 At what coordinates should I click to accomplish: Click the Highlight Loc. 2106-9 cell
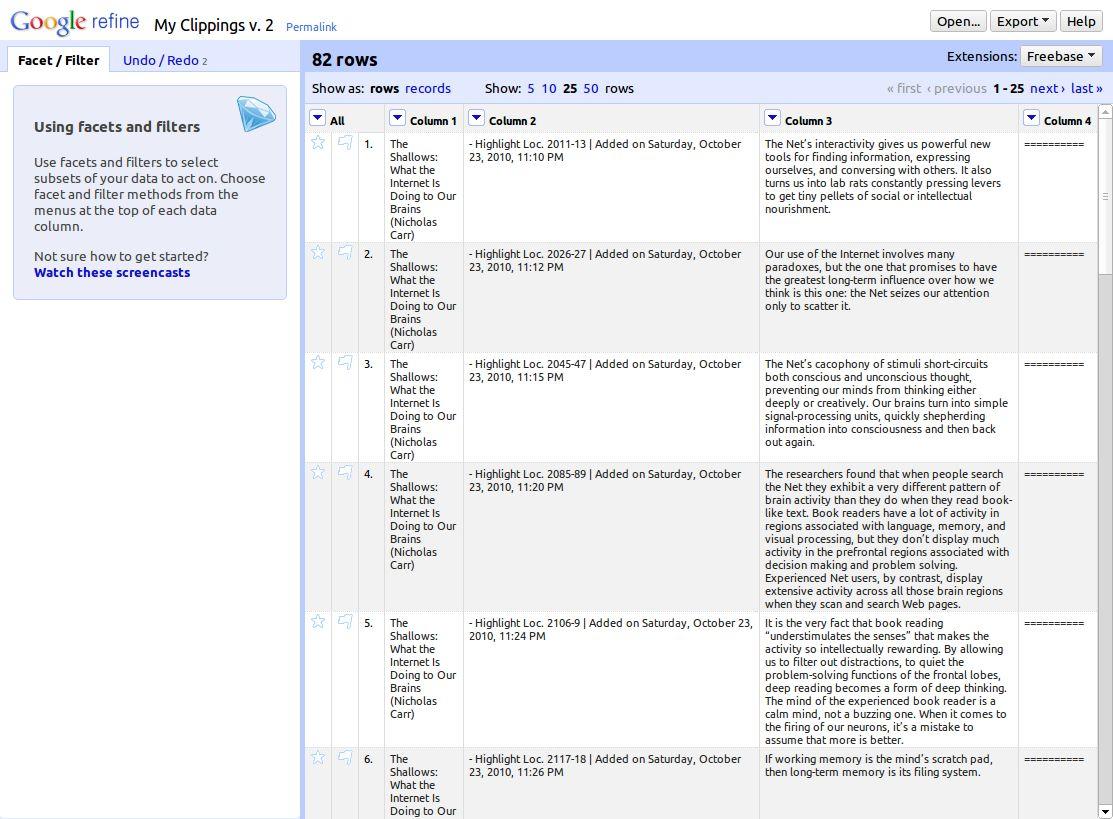tap(611, 679)
